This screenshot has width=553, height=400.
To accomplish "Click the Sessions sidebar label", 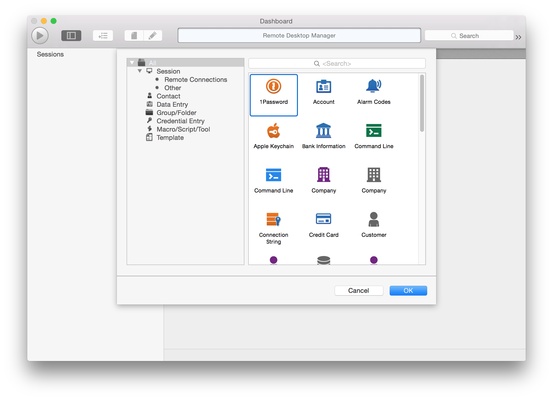I will point(50,54).
